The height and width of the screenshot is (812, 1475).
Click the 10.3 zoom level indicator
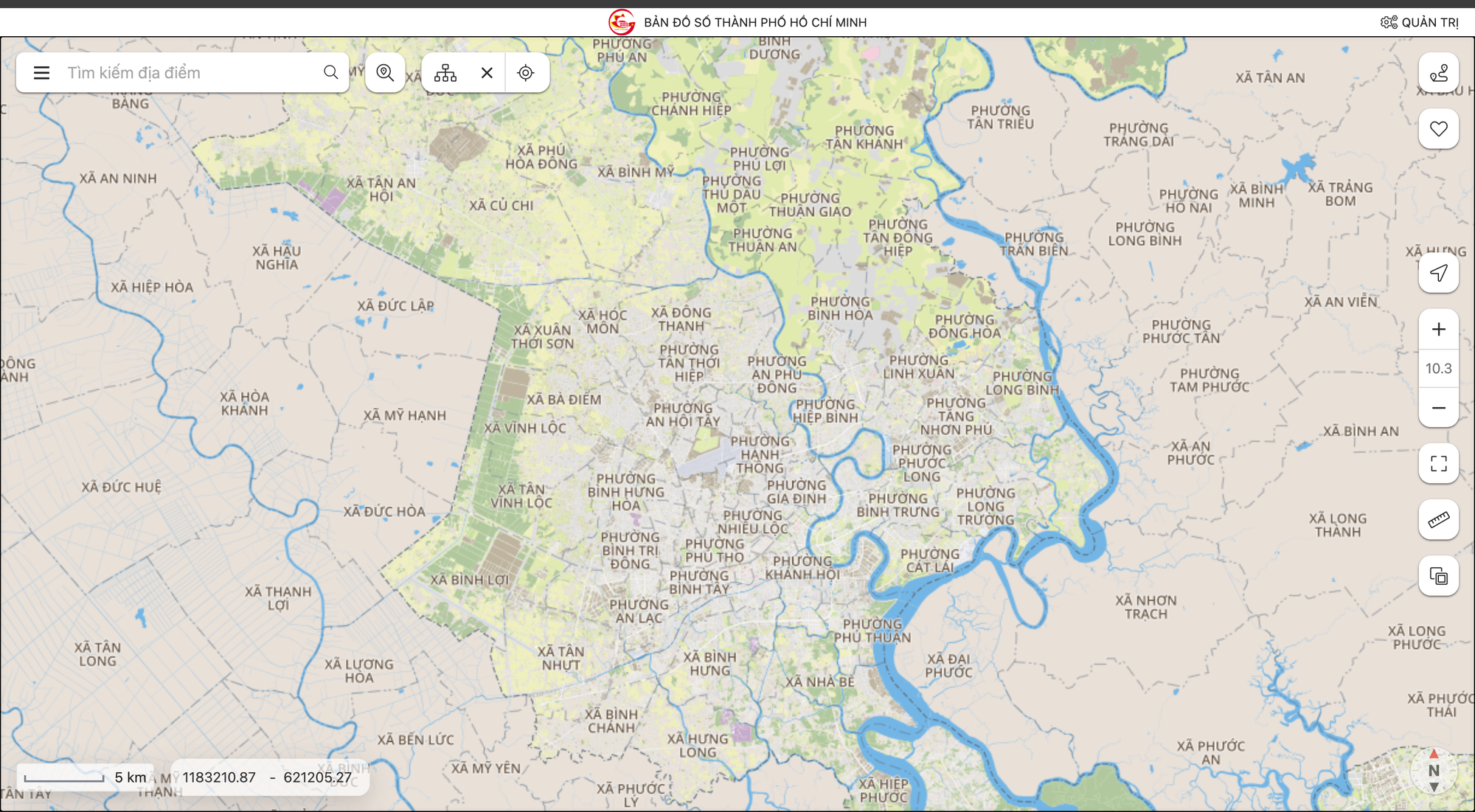tap(1438, 368)
